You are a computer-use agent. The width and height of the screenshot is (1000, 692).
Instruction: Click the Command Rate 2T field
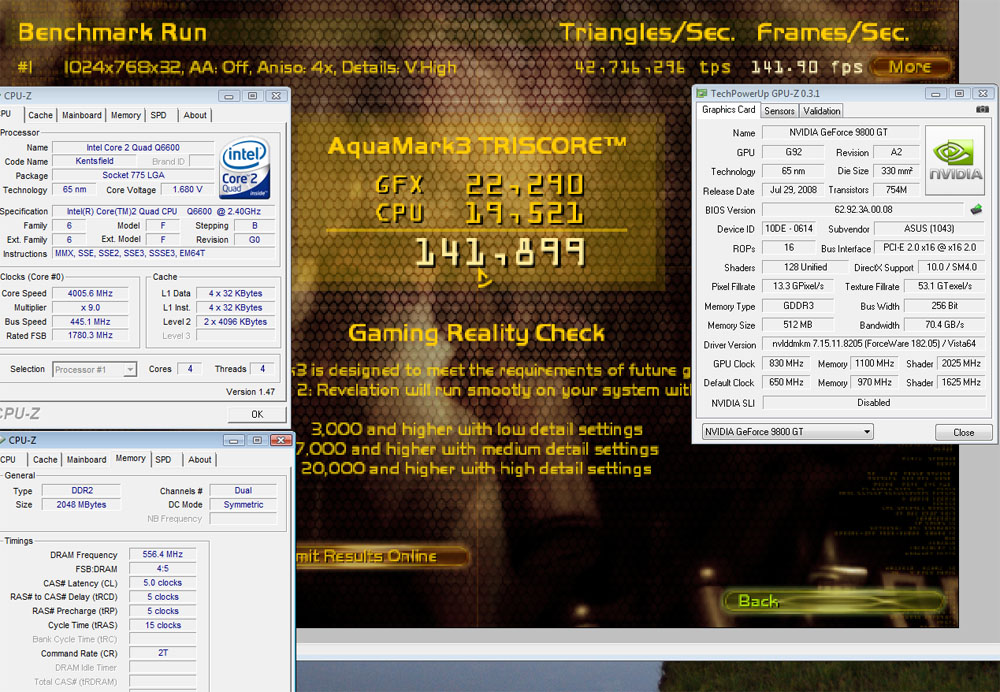(163, 652)
